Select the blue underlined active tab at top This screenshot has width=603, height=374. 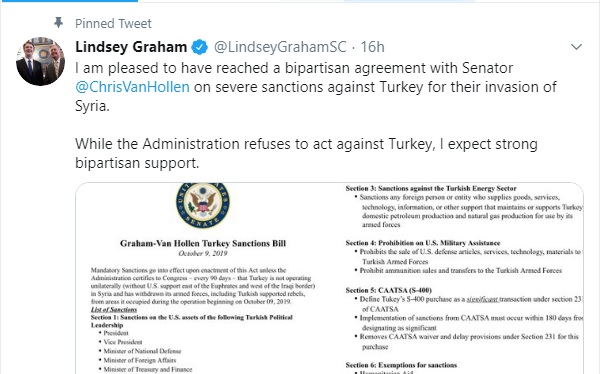click(x=68, y=1)
